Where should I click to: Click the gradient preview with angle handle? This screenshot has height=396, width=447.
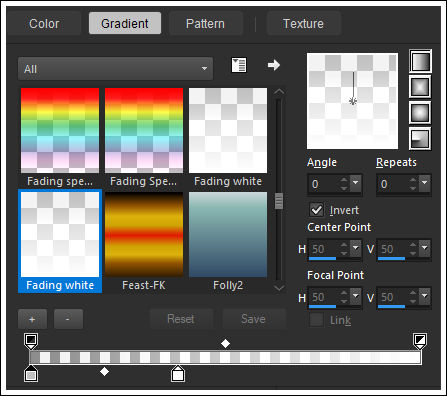pos(352,101)
